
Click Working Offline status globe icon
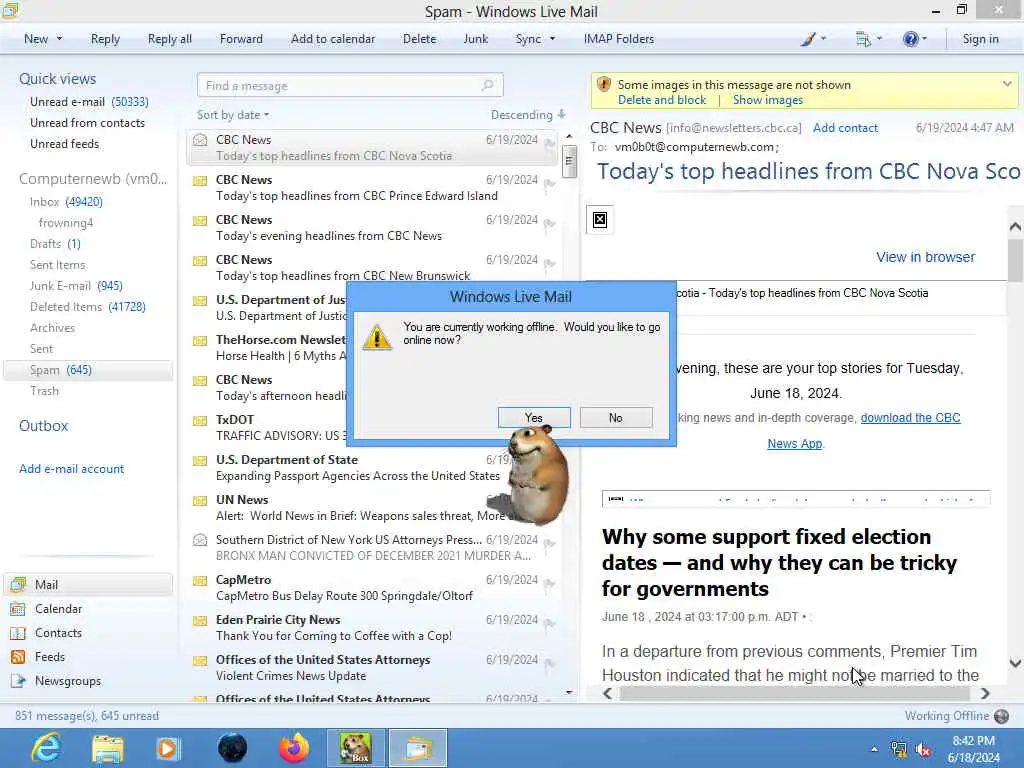click(1001, 716)
